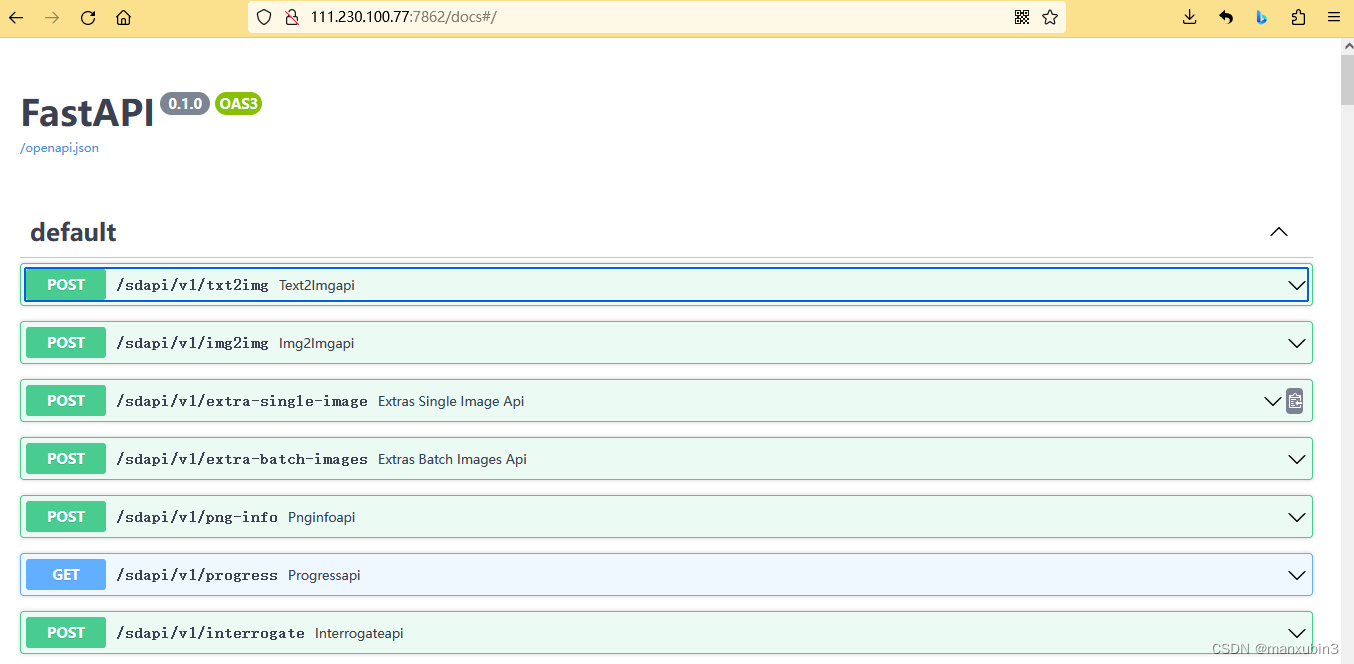Image resolution: width=1354 pixels, height=664 pixels.
Task: Click the /sdapi/v1/txt2img path text
Action: 192,285
